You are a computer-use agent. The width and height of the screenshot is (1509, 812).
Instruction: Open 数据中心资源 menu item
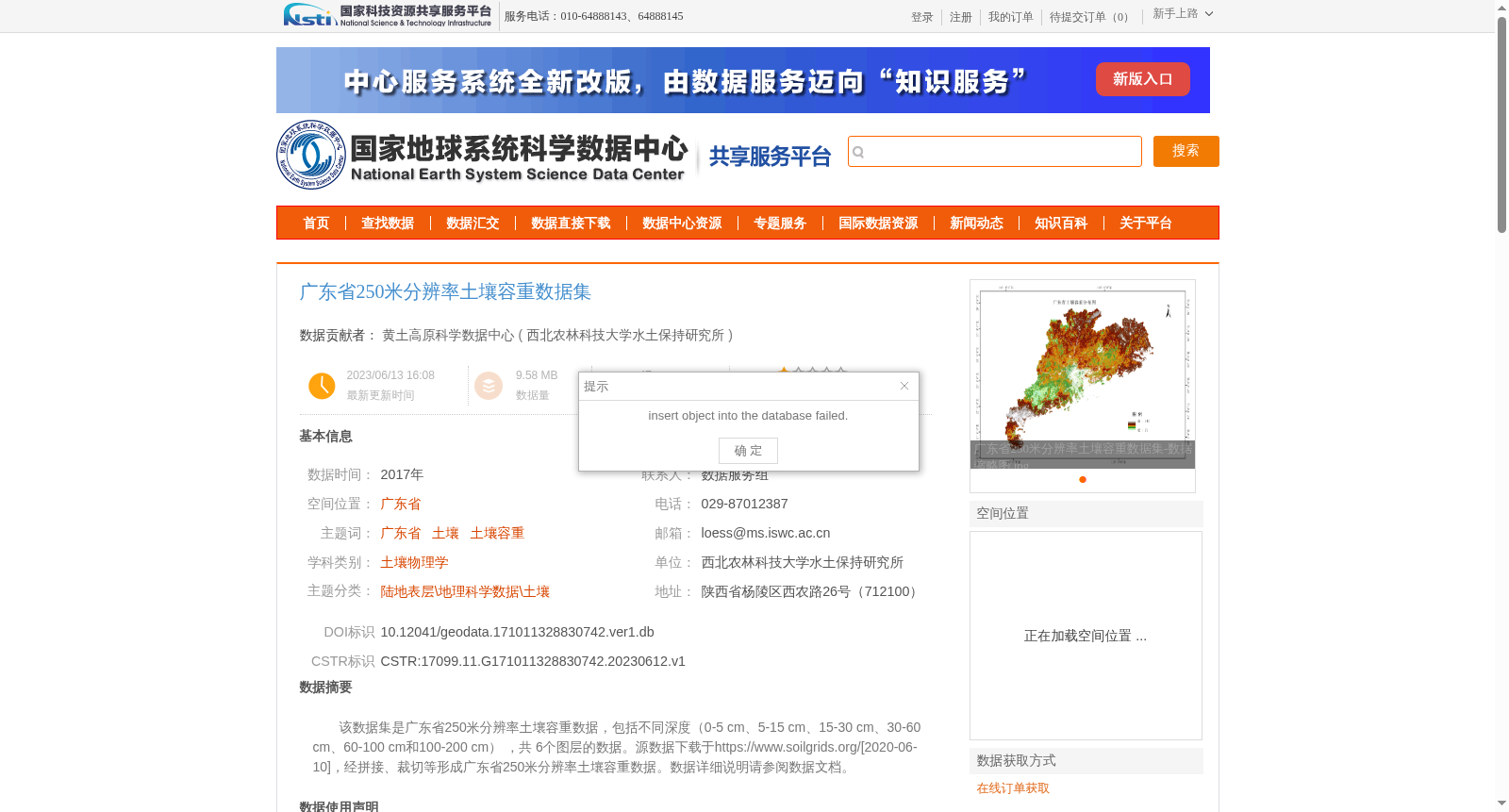(682, 224)
